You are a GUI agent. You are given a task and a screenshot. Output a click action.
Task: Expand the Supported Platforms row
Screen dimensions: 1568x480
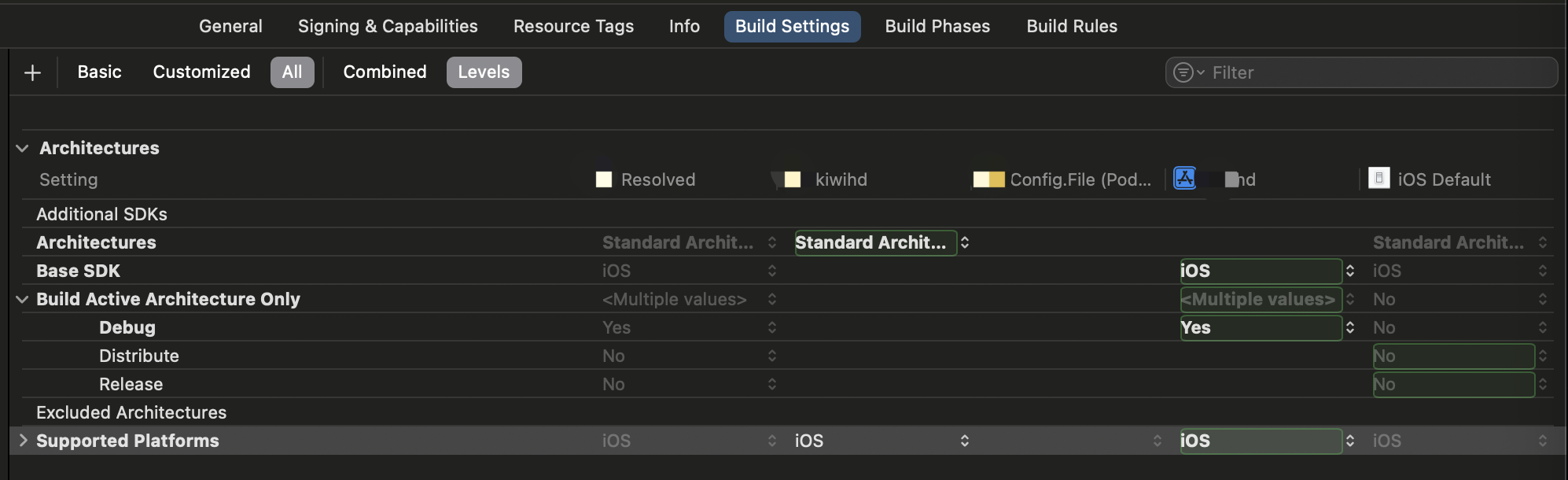click(23, 440)
